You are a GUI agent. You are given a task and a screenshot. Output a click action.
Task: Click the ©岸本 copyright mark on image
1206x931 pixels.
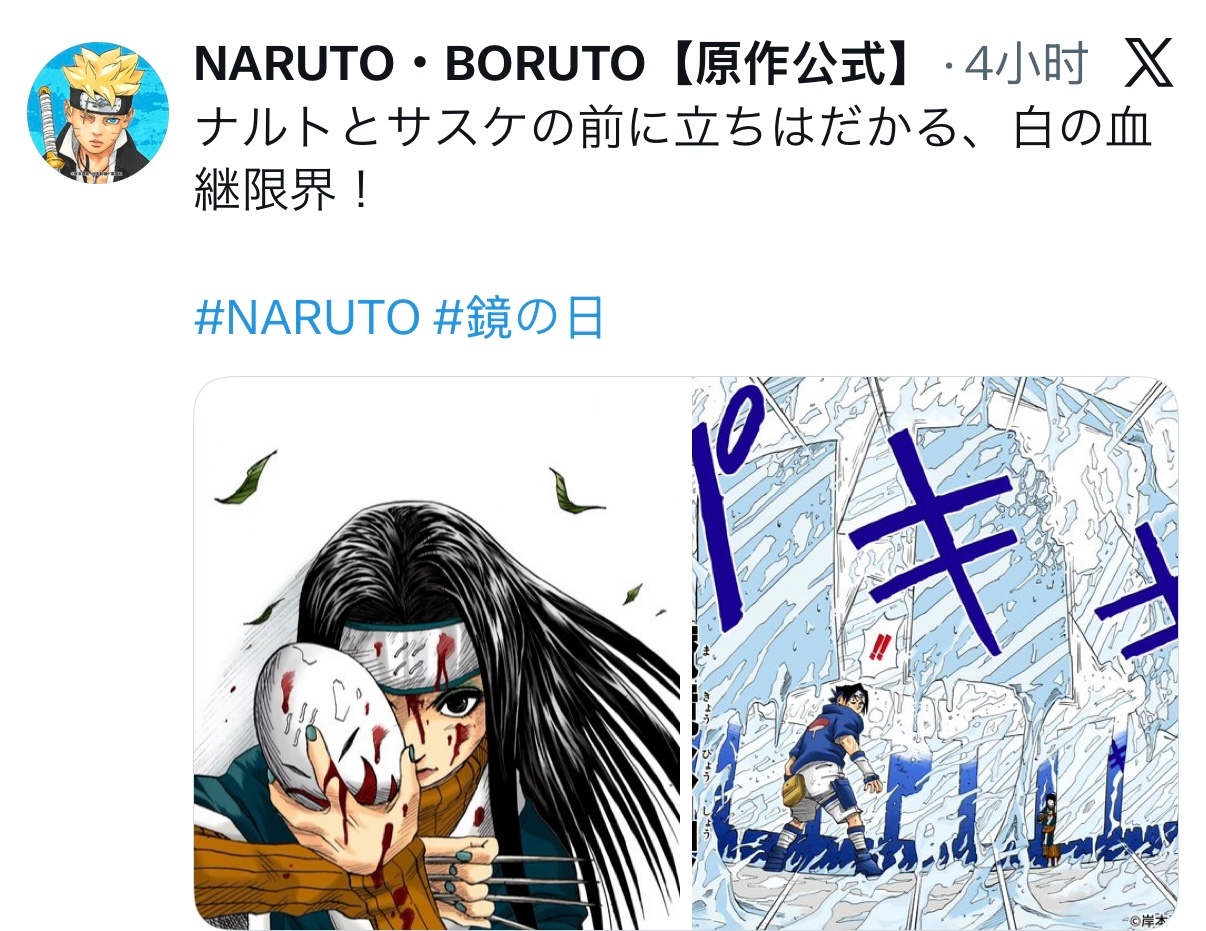1153,918
